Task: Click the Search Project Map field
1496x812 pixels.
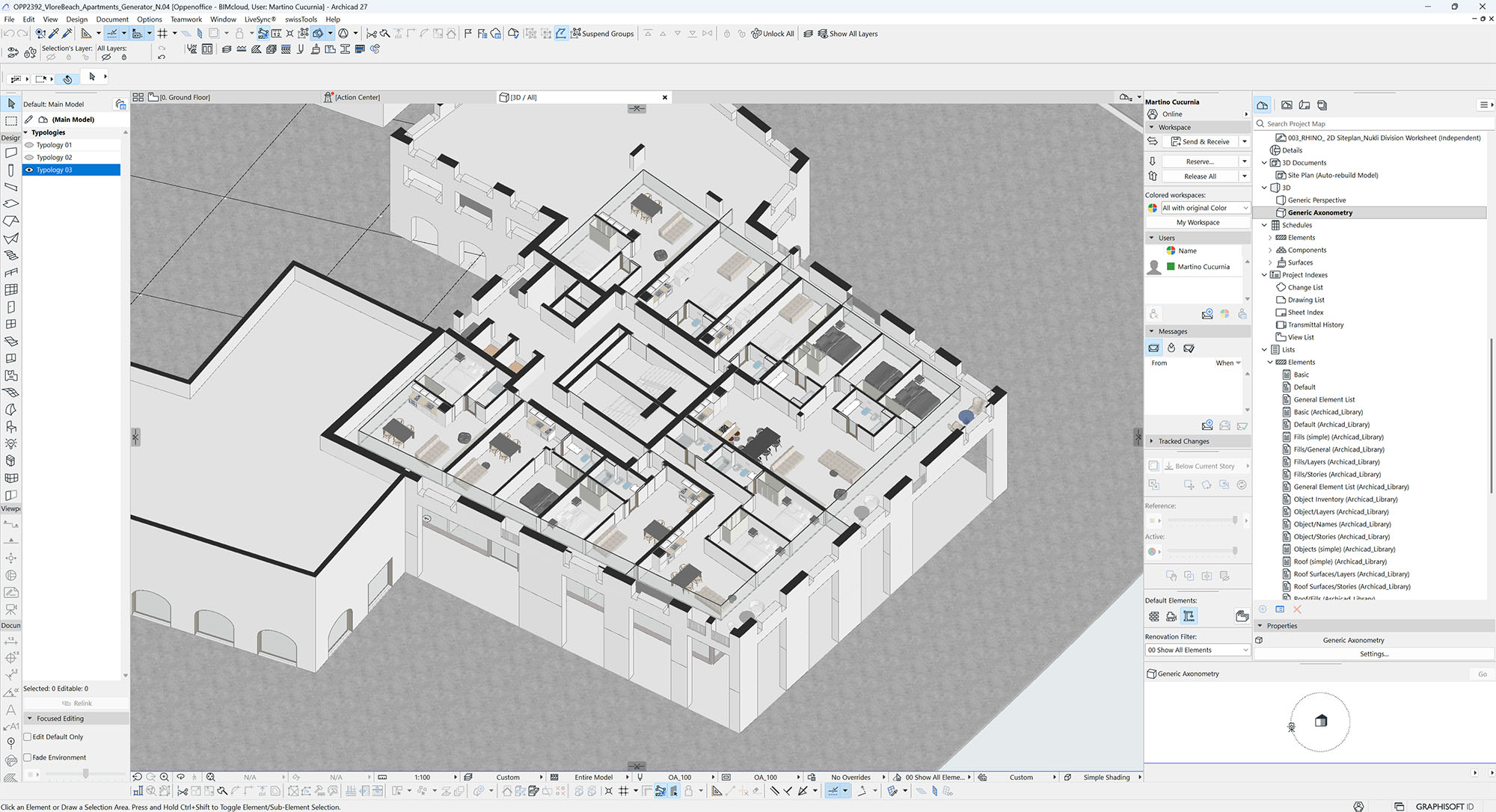Action: [x=1375, y=124]
